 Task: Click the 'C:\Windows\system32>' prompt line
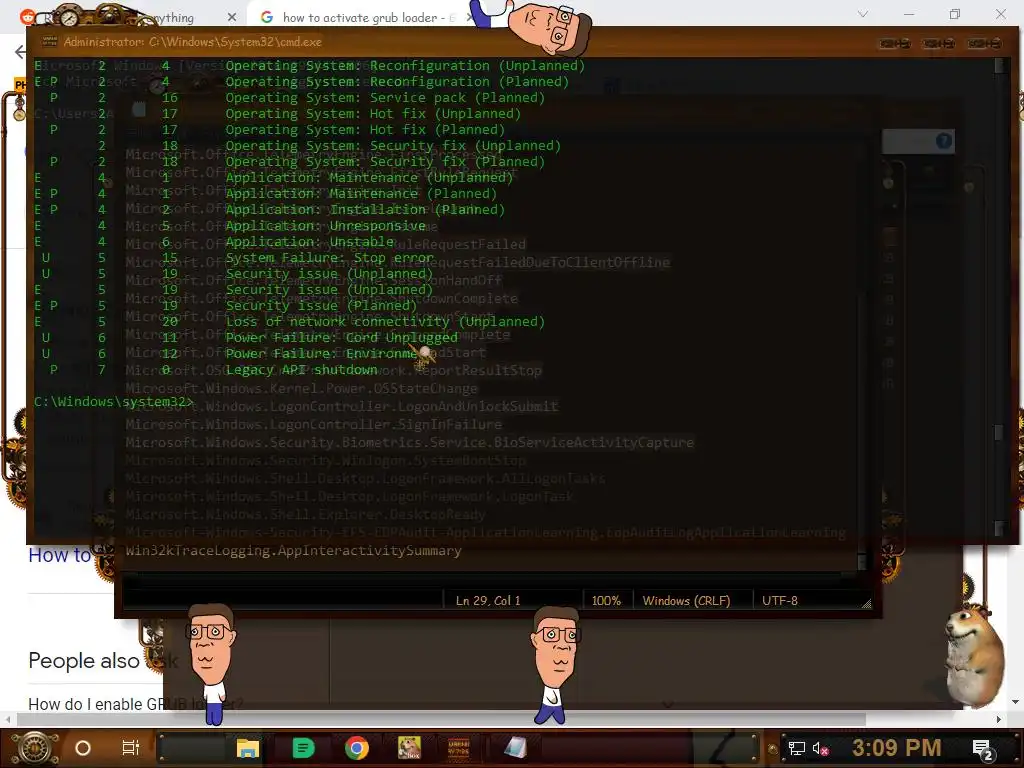114,402
